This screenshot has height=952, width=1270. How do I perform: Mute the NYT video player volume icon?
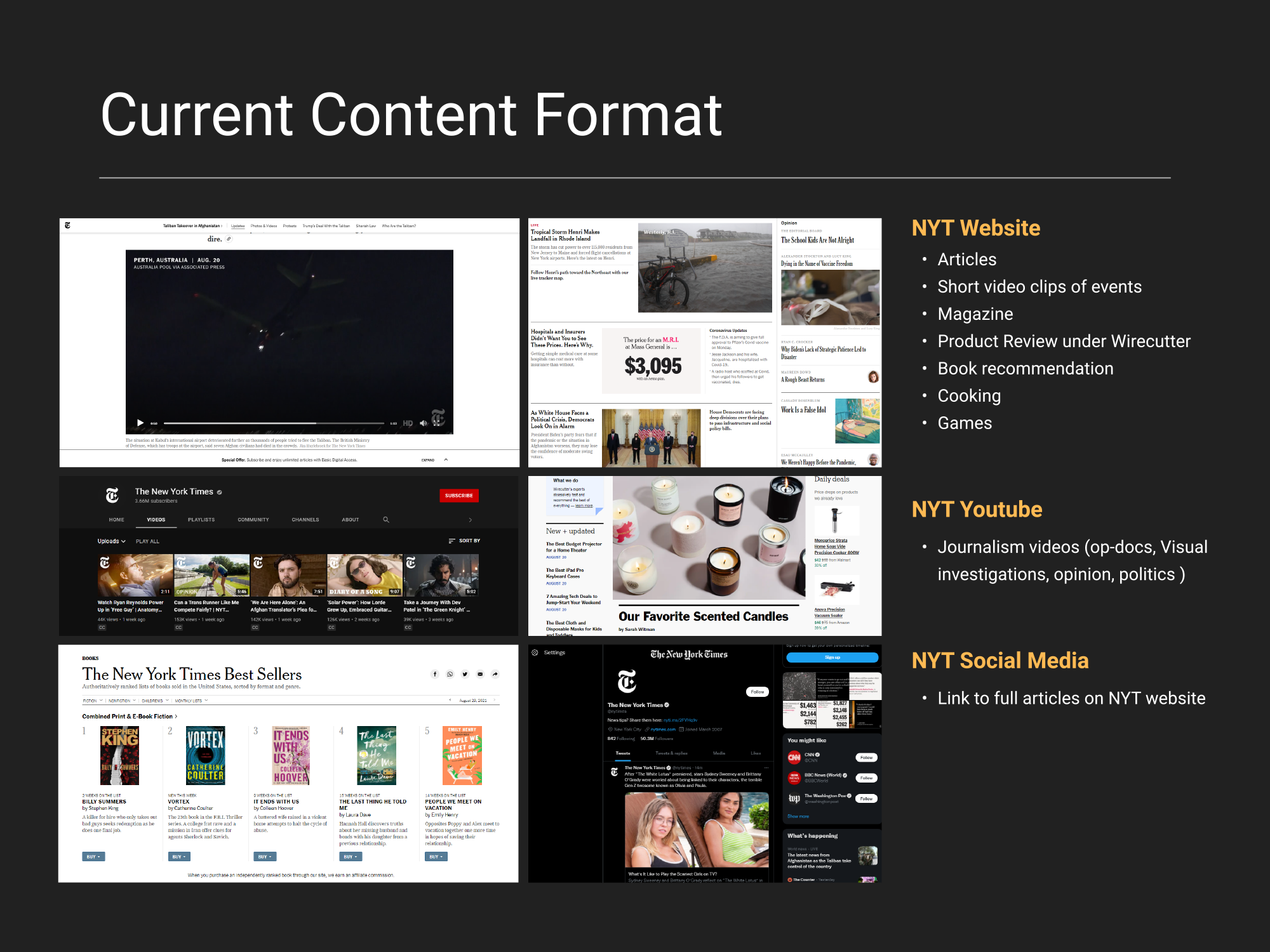point(424,423)
